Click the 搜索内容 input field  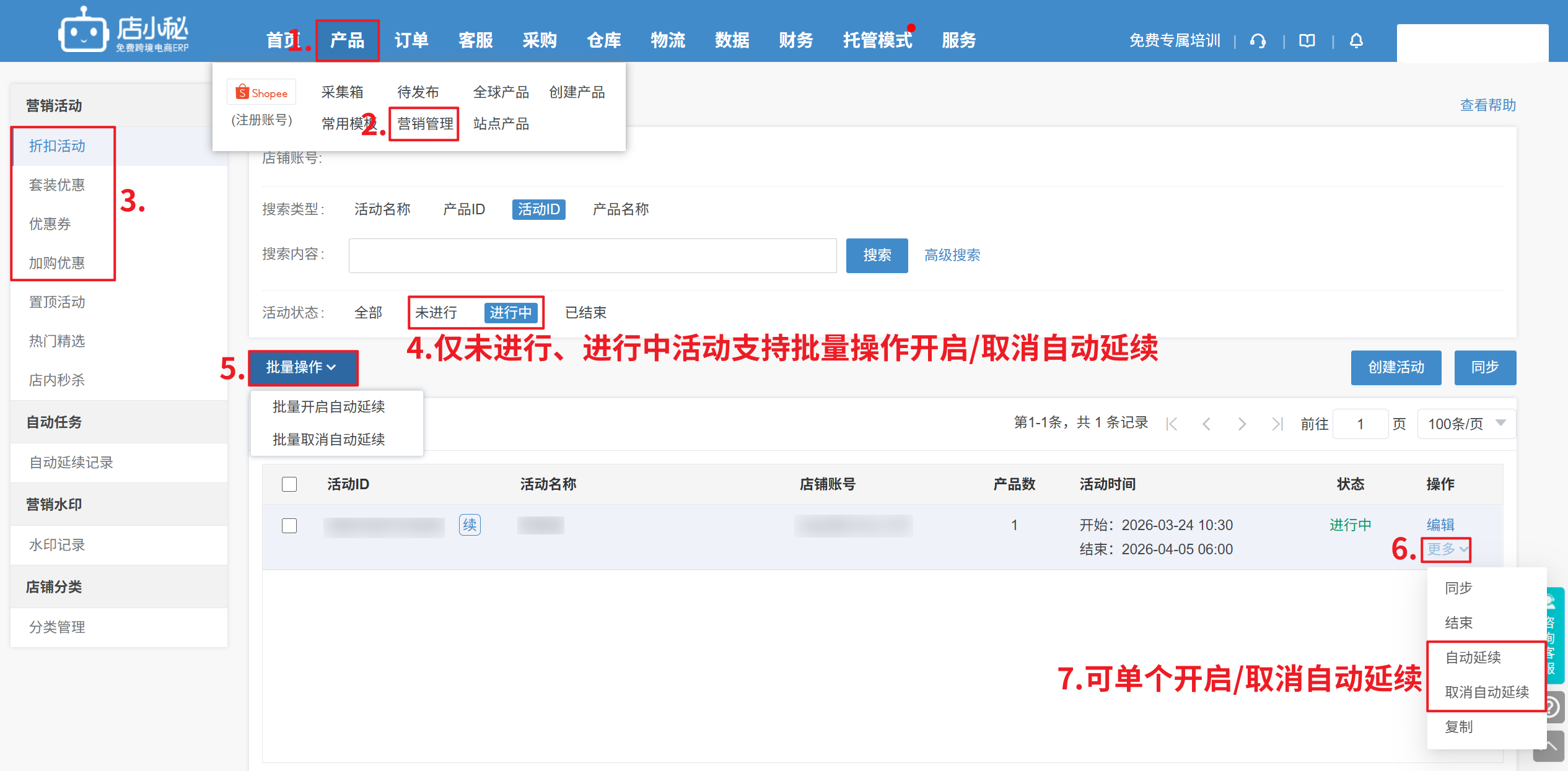(592, 255)
